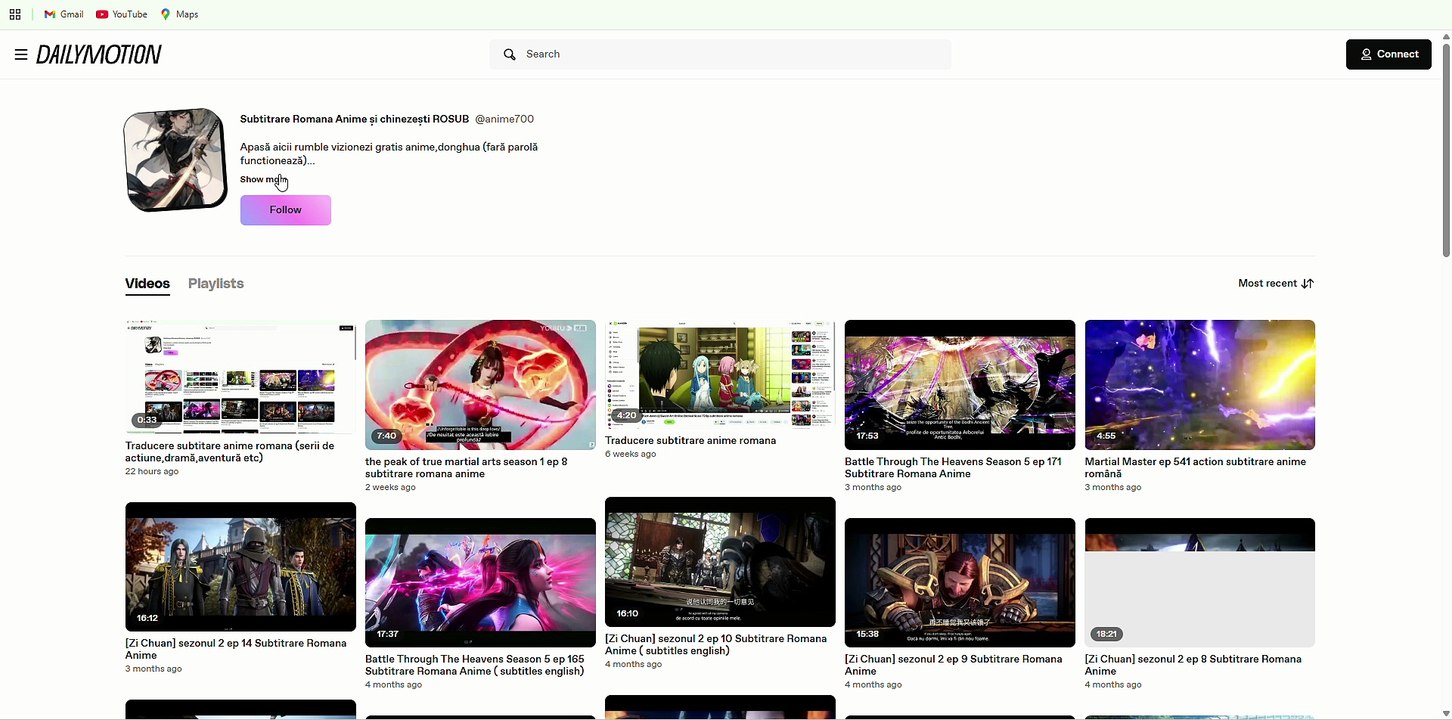Click the '22 hours ago' timestamp
Viewport: 1452px width, 720px height.
152,471
